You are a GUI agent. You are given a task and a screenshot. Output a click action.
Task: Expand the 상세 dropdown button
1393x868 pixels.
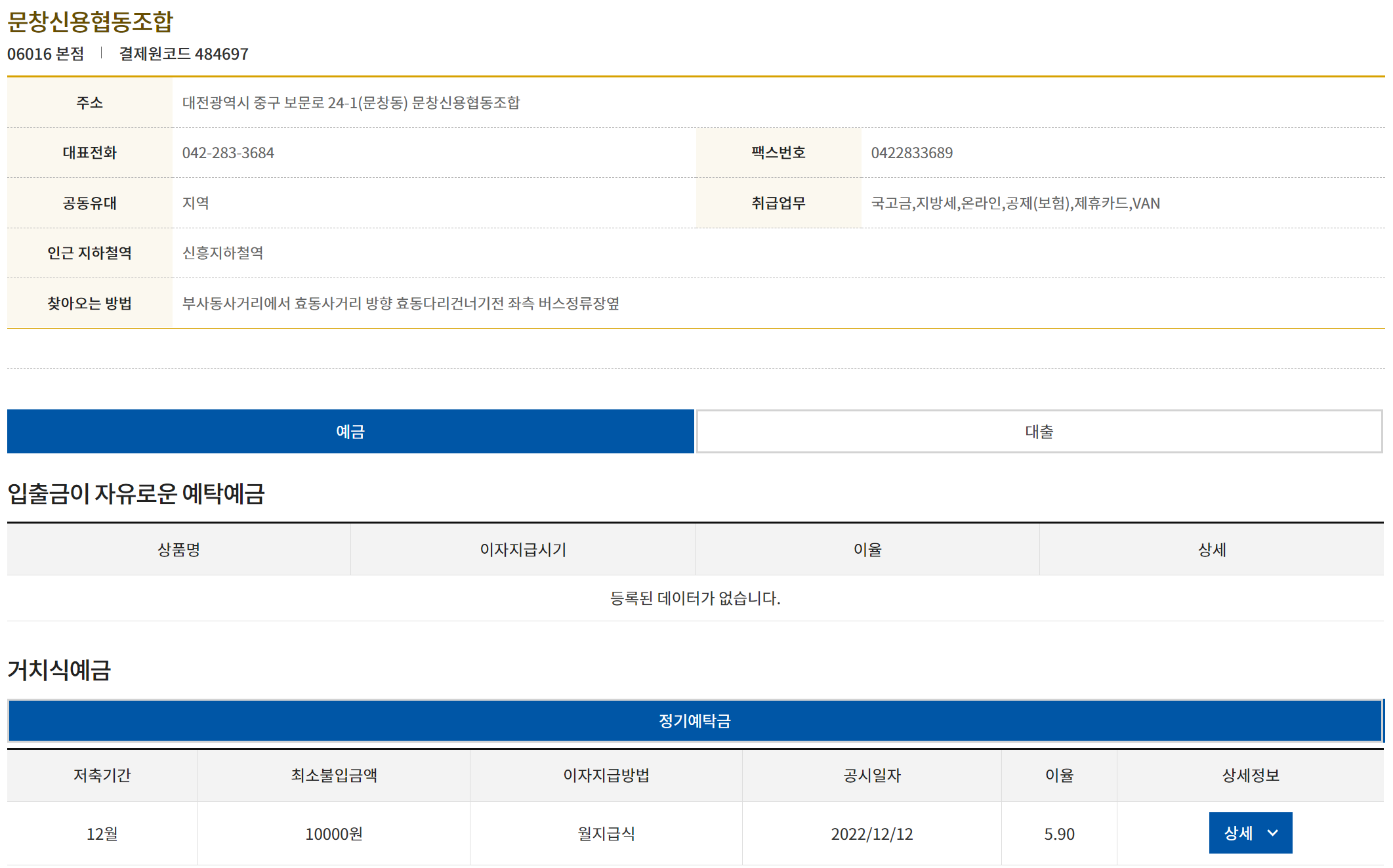point(1249,833)
